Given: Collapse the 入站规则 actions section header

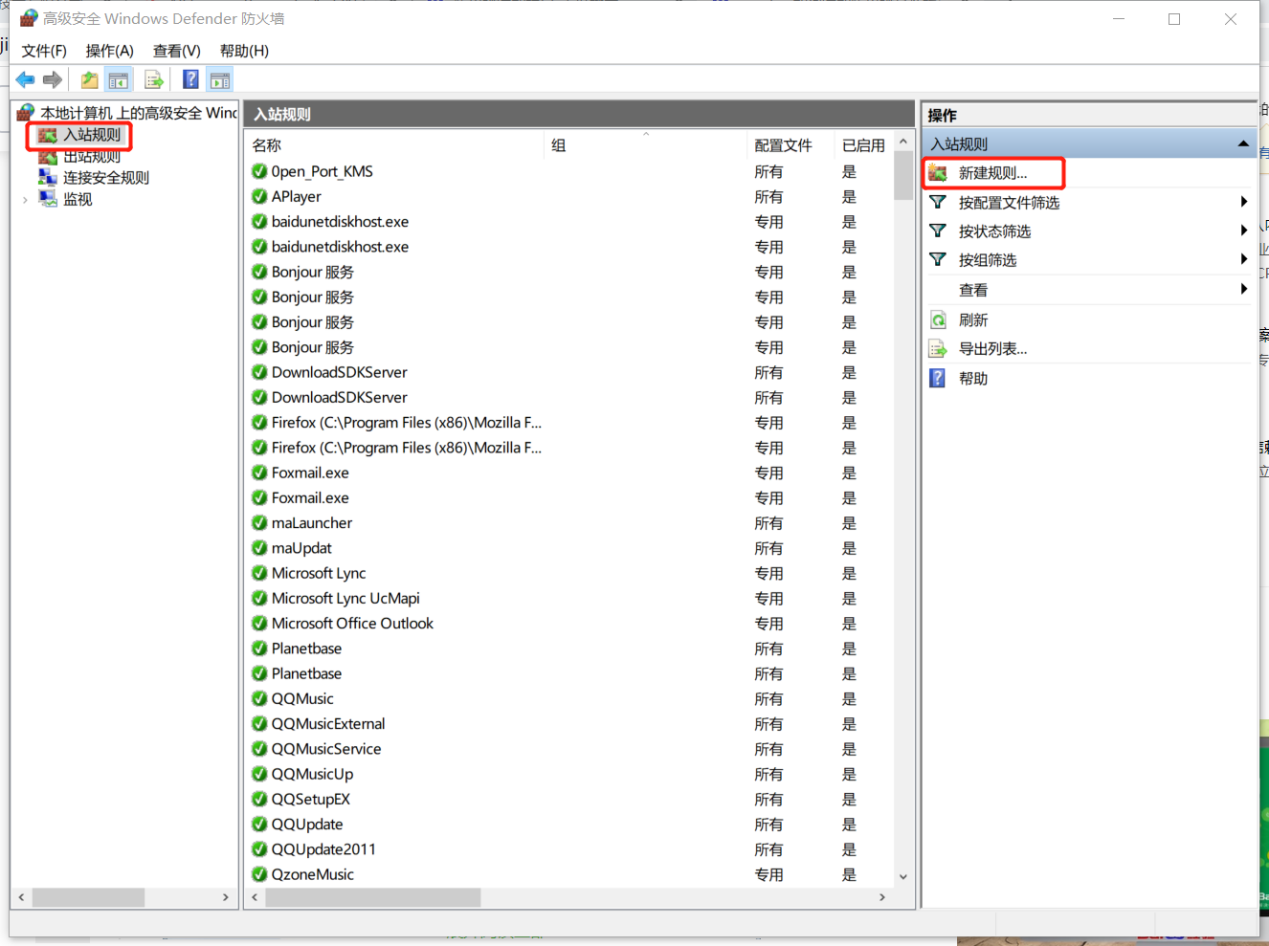Looking at the screenshot, I should tap(1244, 144).
